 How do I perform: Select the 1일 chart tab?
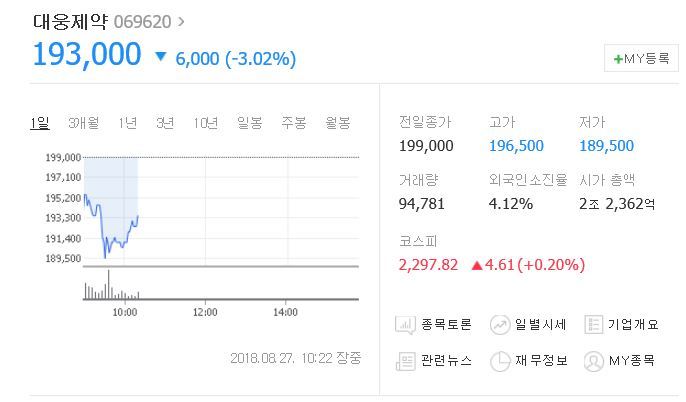[x=39, y=123]
